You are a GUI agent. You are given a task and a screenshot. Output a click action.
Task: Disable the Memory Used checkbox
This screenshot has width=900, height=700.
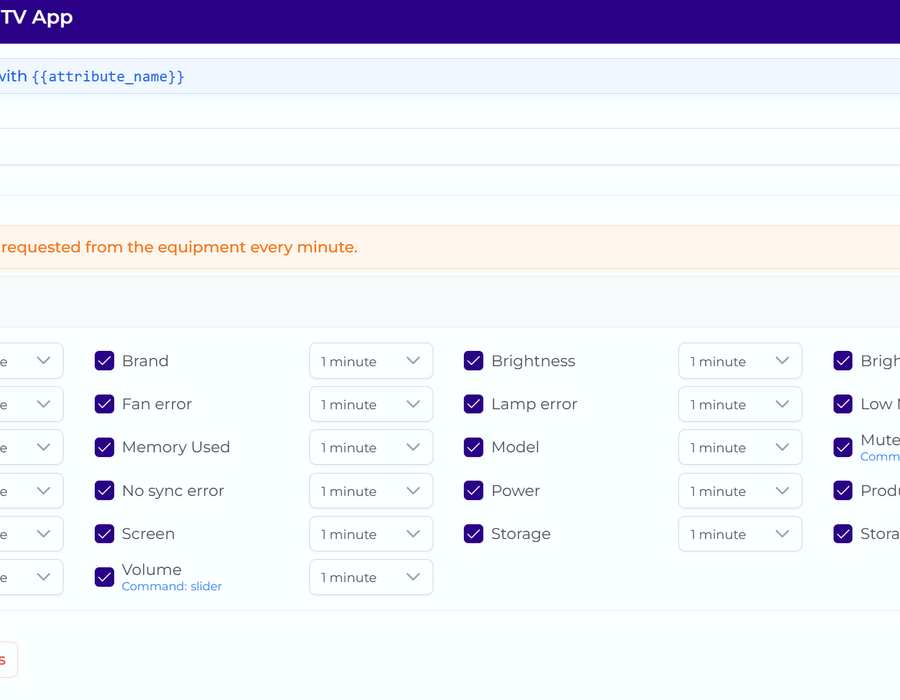tap(104, 448)
